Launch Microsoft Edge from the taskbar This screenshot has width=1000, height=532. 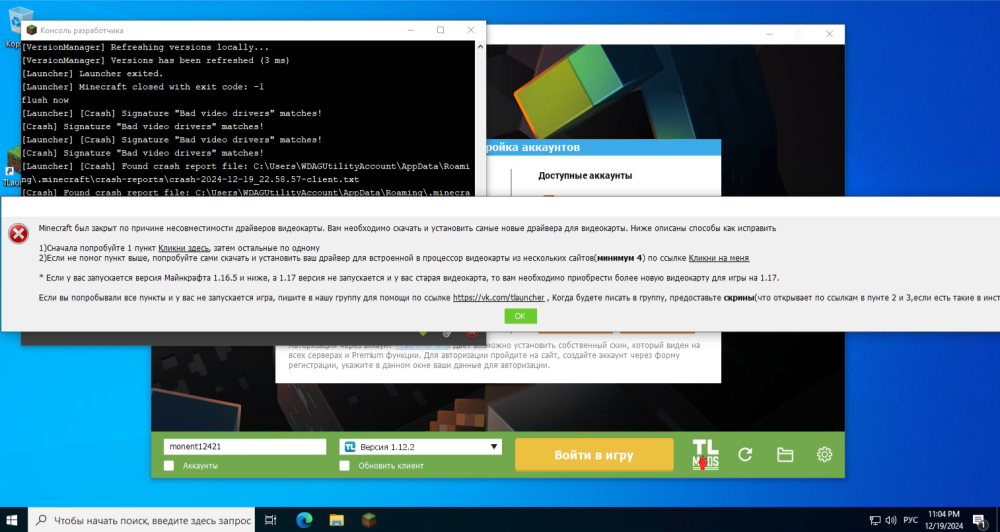pos(304,520)
